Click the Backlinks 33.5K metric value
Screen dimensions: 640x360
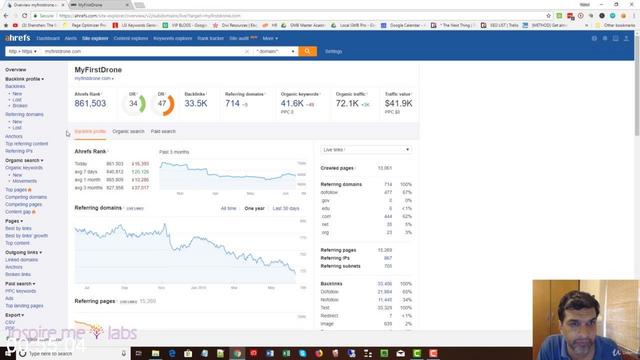pos(196,104)
